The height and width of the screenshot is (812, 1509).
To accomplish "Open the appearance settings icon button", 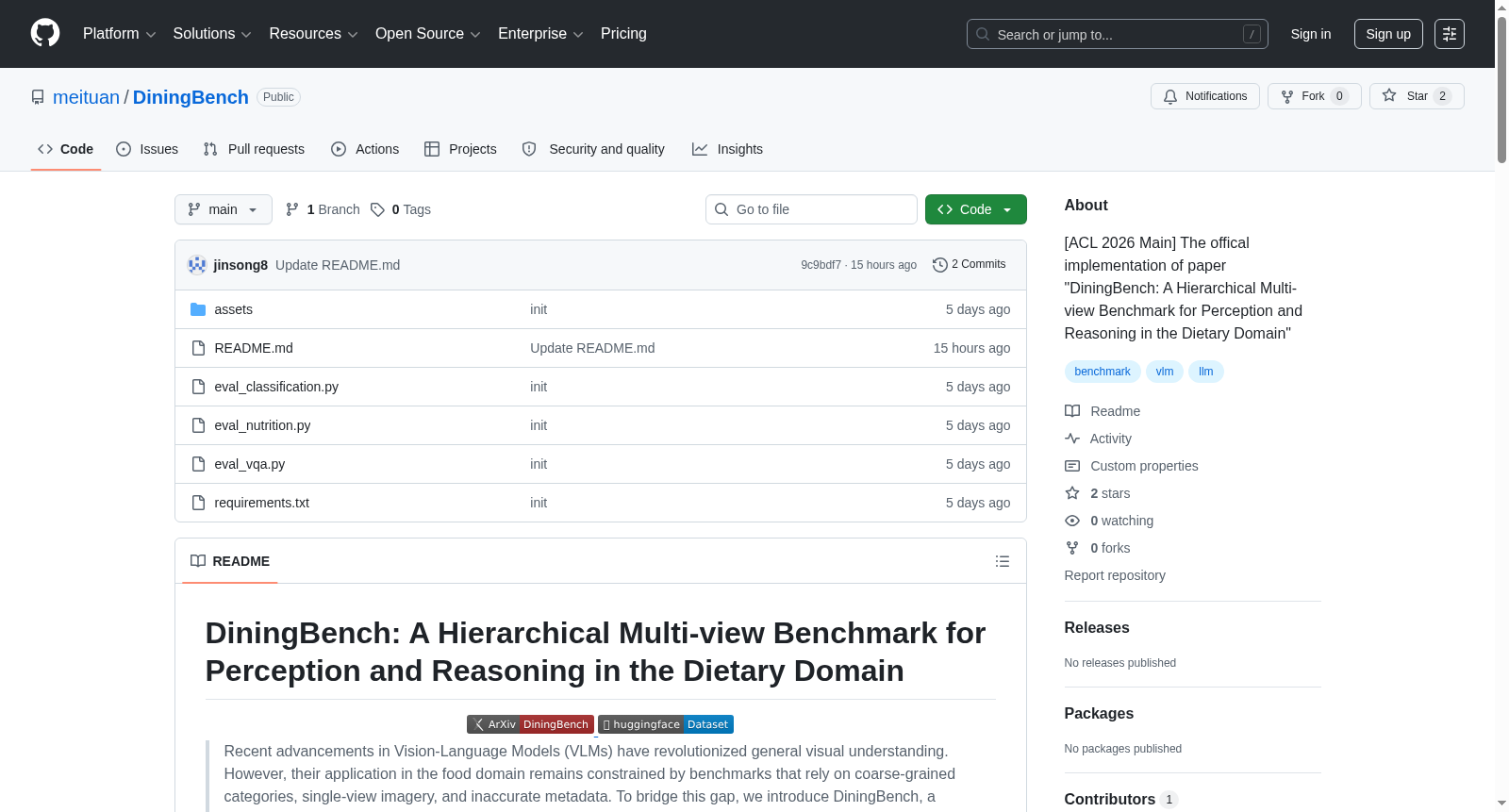I will pos(1450,34).
